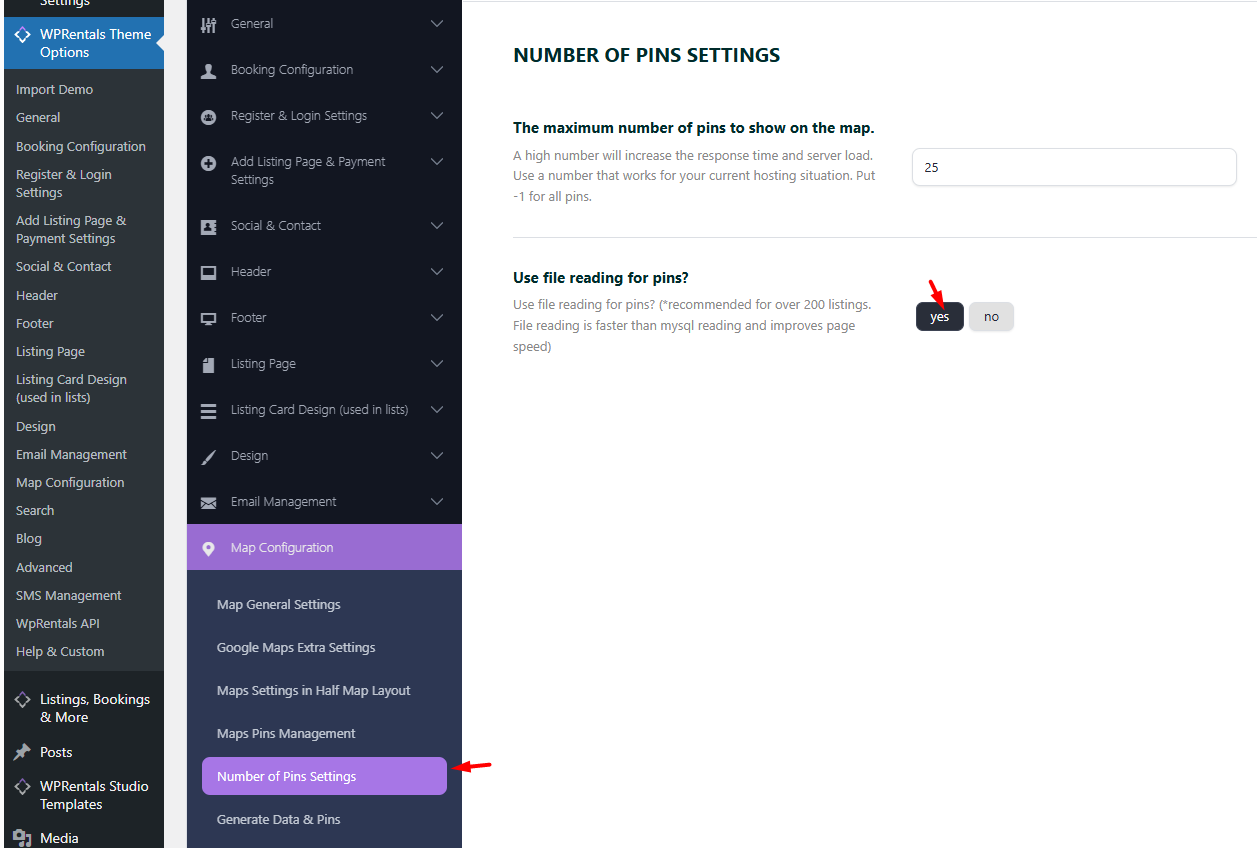Click the Listing Page document icon

pos(208,364)
